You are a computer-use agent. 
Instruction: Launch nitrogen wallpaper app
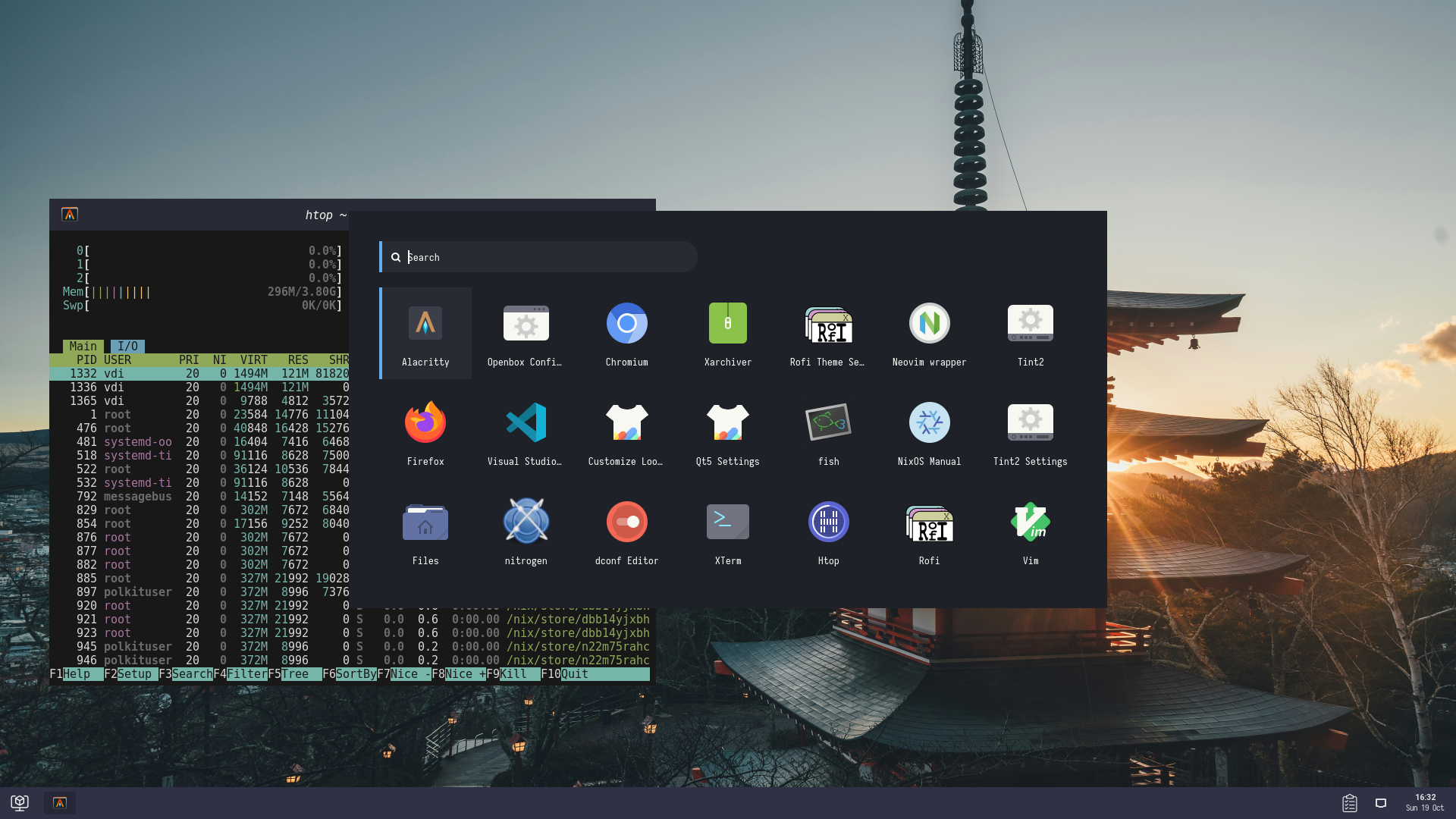pos(526,532)
